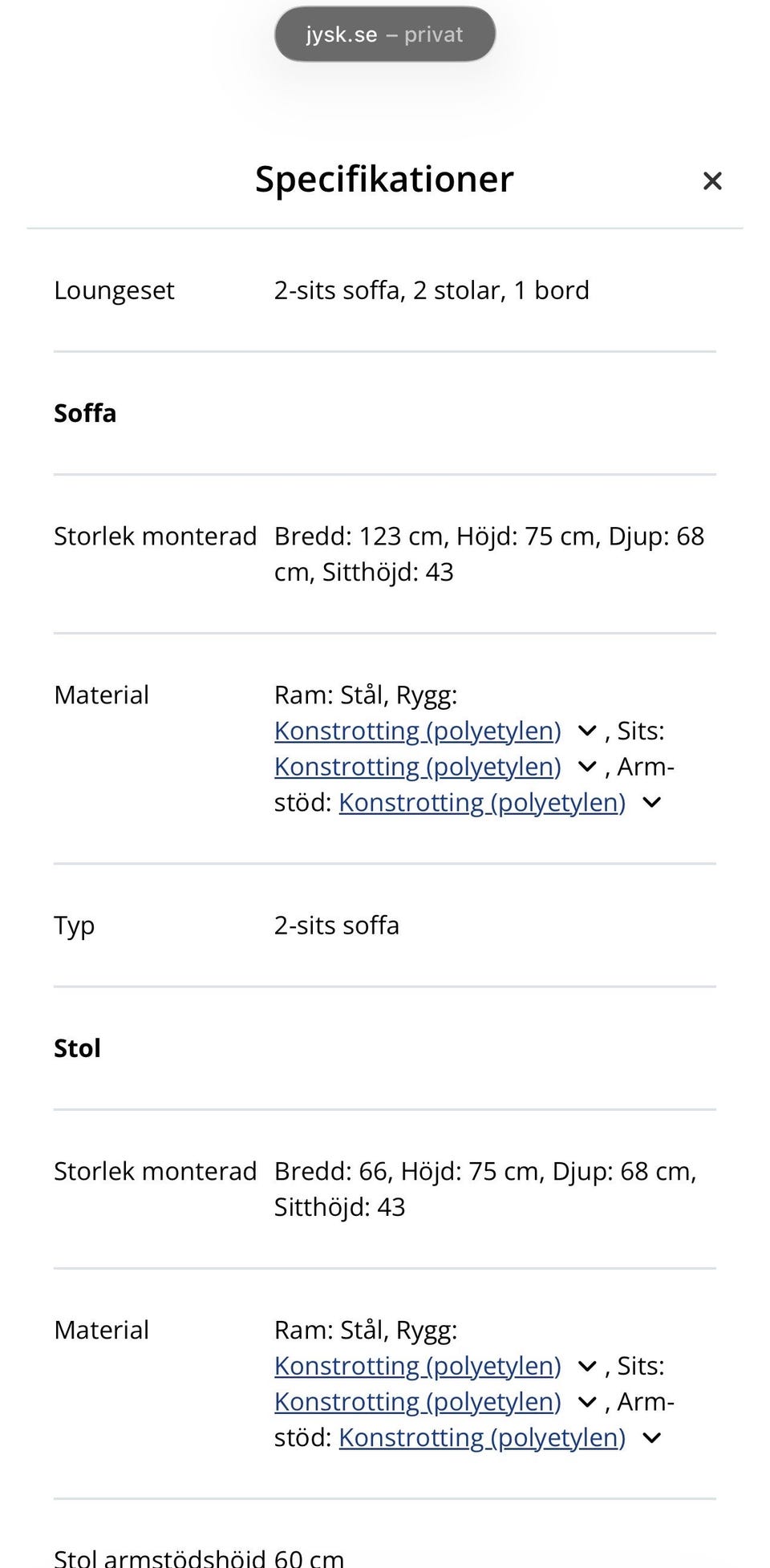Click the Loungeset value text
This screenshot has width=770, height=1568.
point(431,290)
